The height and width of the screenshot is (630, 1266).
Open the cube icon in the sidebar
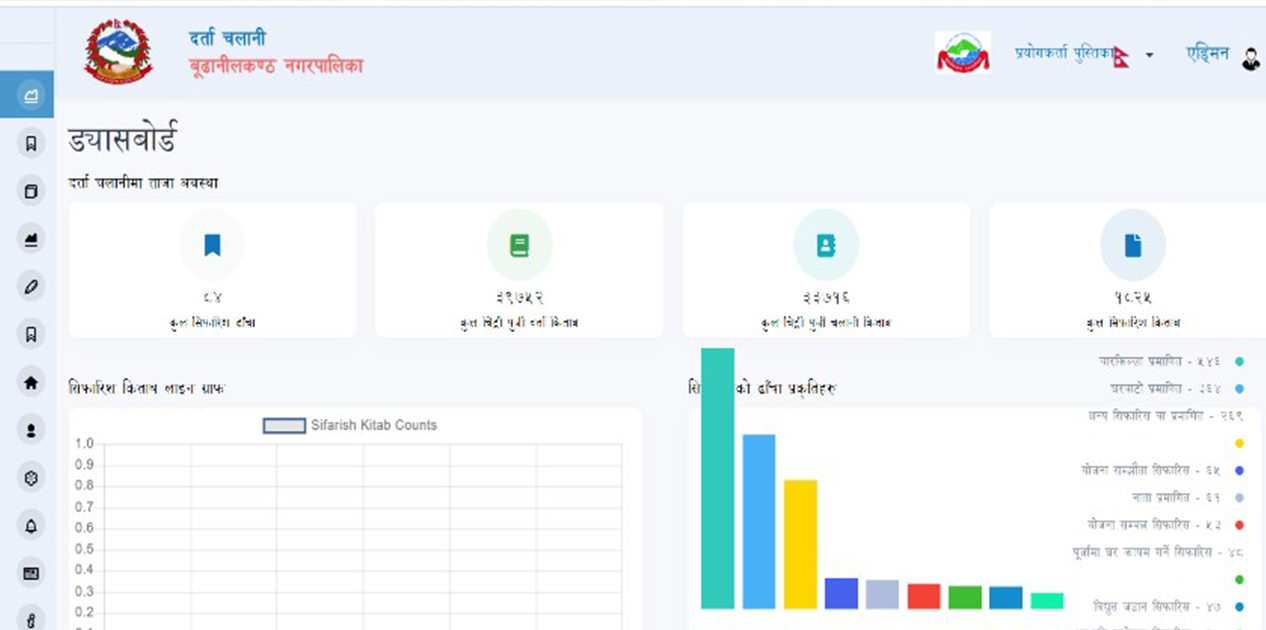(31, 478)
